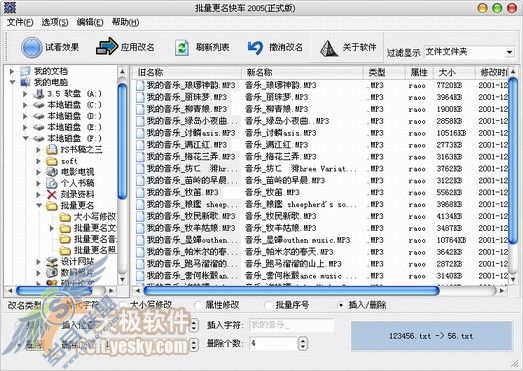Image resolution: width=523 pixels, height=371 pixels.
Task: Click the 删除个数 number field
Action: coord(273,343)
